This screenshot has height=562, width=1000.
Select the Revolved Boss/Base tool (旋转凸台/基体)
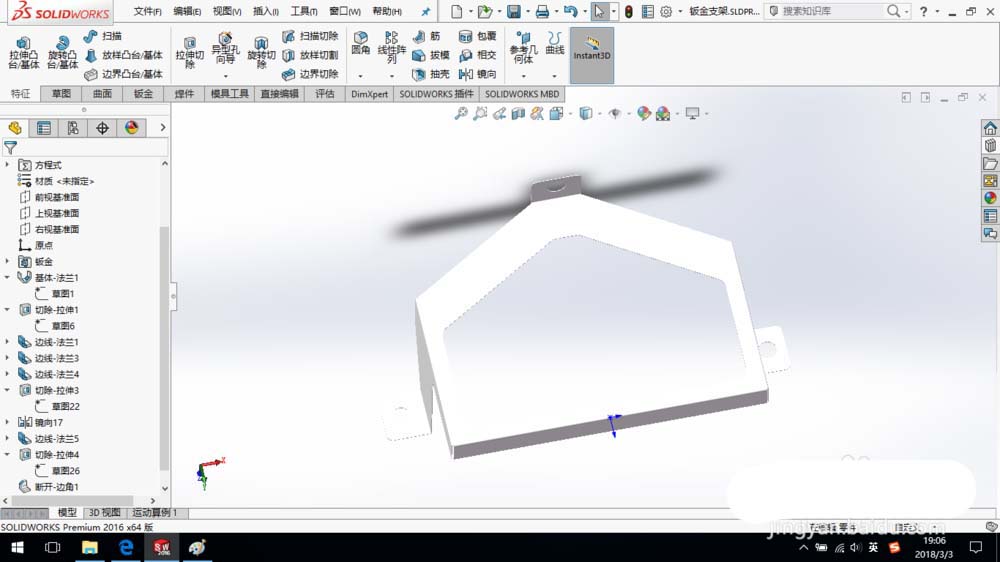pos(62,52)
